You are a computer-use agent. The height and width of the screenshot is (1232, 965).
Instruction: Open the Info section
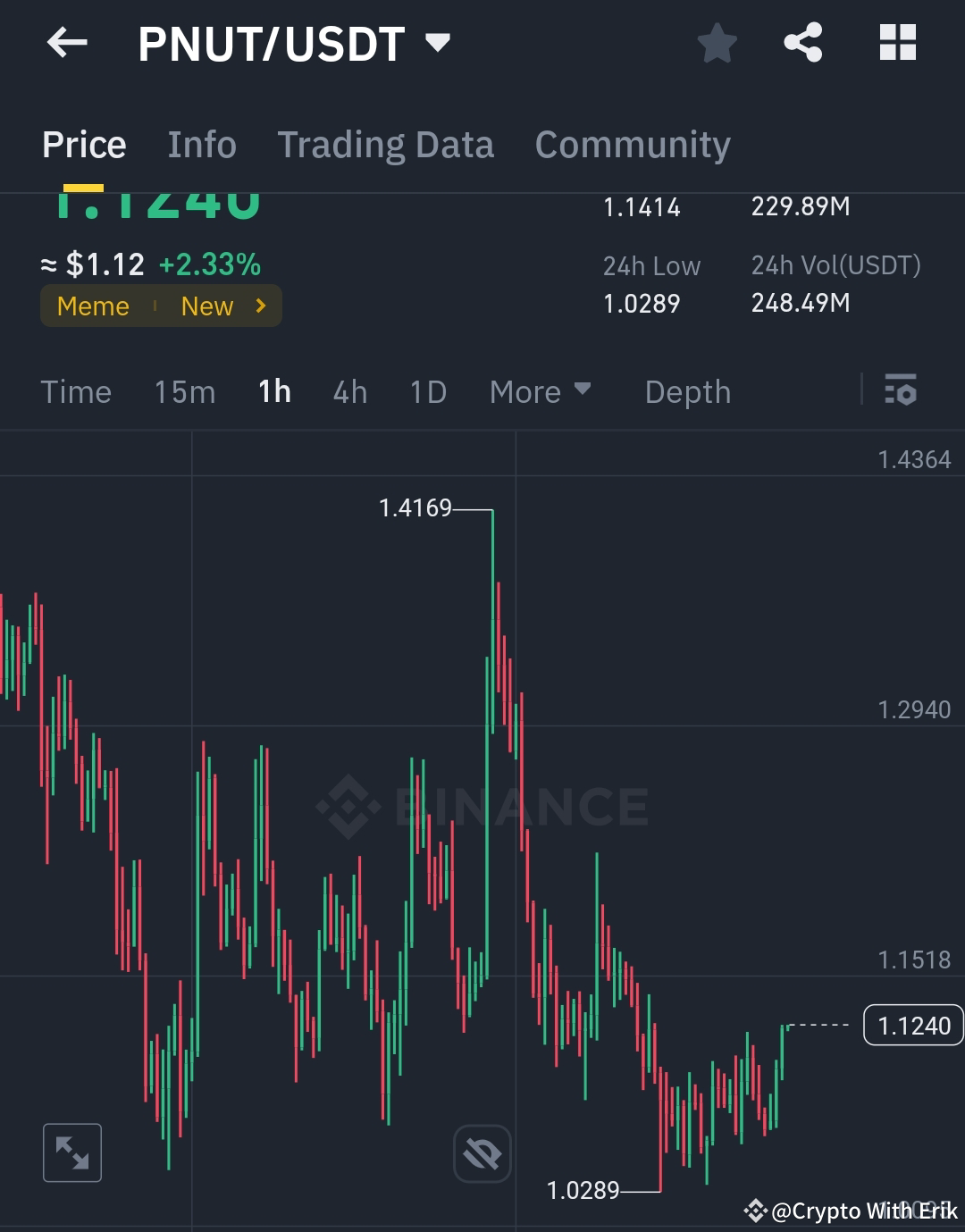click(201, 143)
